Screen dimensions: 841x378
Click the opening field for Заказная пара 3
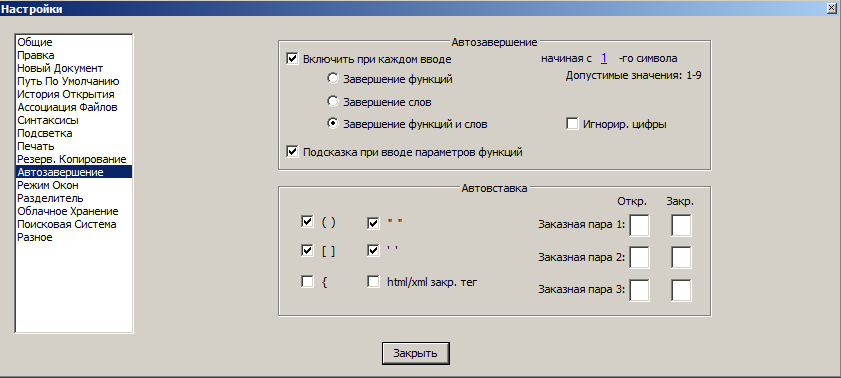[x=639, y=290]
